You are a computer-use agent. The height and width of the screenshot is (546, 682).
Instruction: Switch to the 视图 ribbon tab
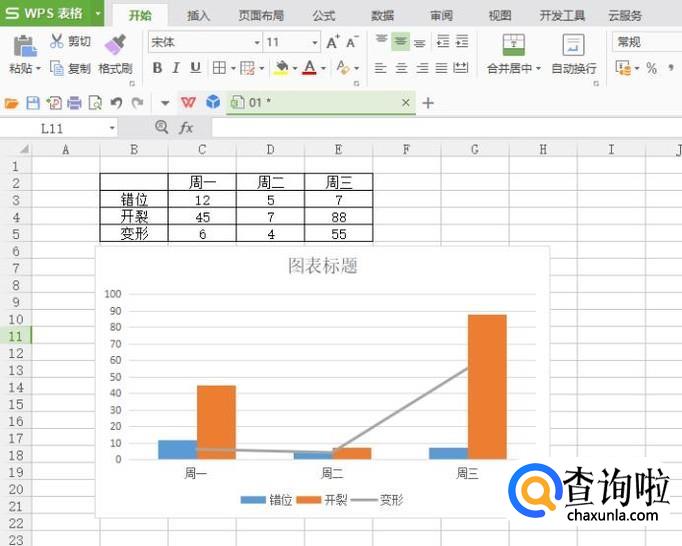(500, 16)
